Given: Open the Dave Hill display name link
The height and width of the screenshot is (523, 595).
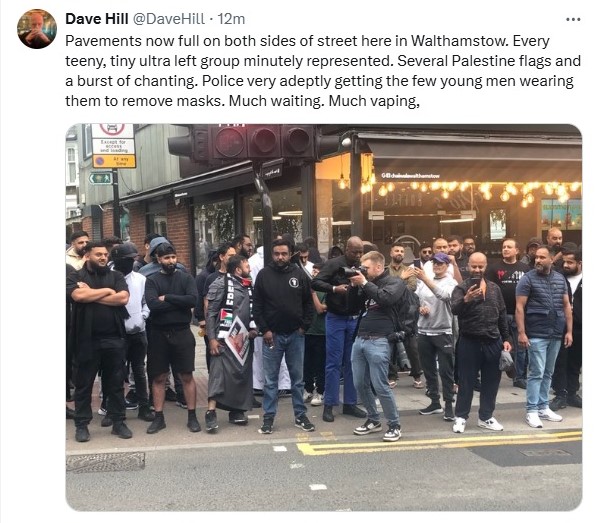Looking at the screenshot, I should pos(97,19).
